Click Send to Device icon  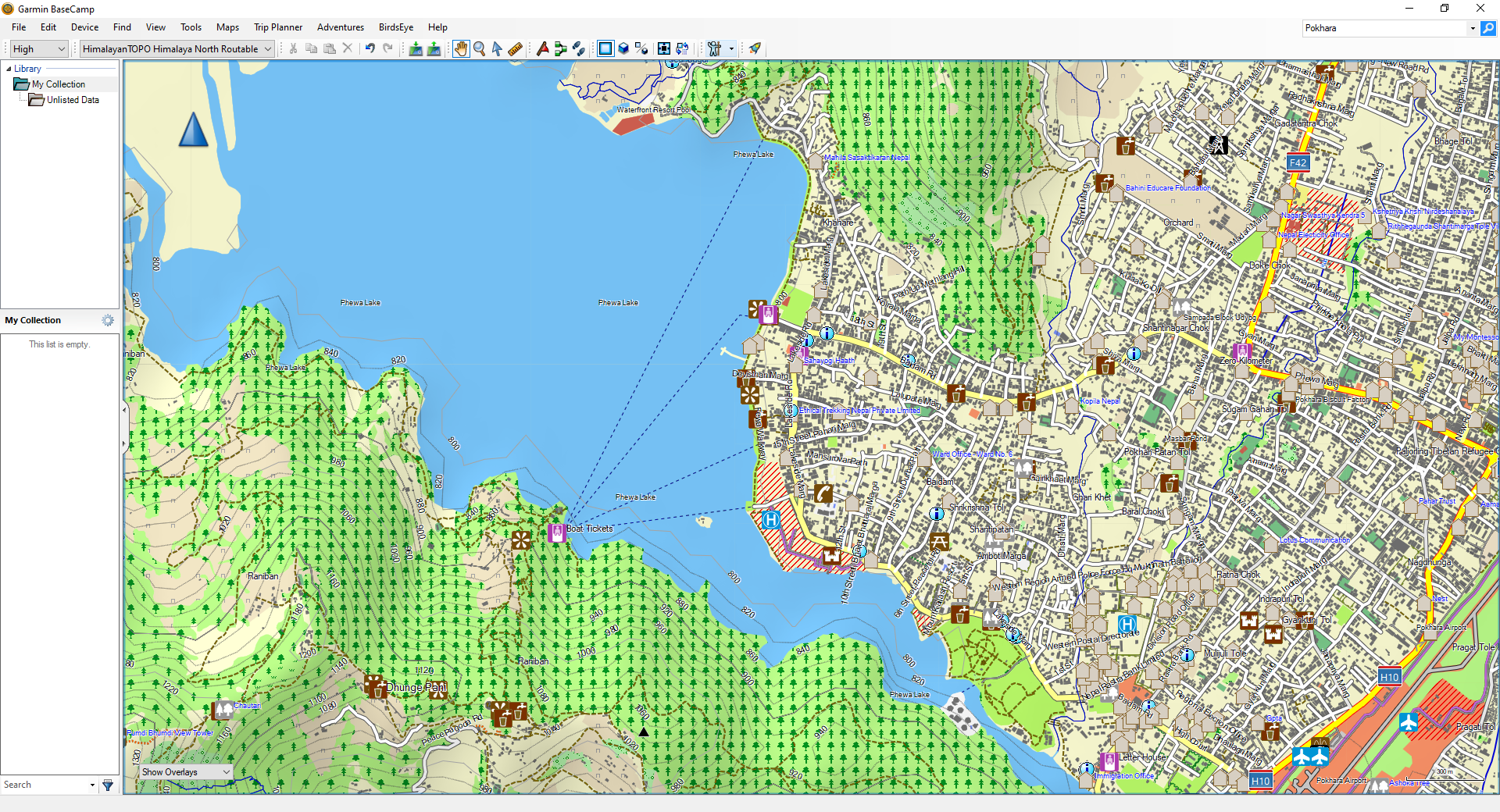pos(416,48)
